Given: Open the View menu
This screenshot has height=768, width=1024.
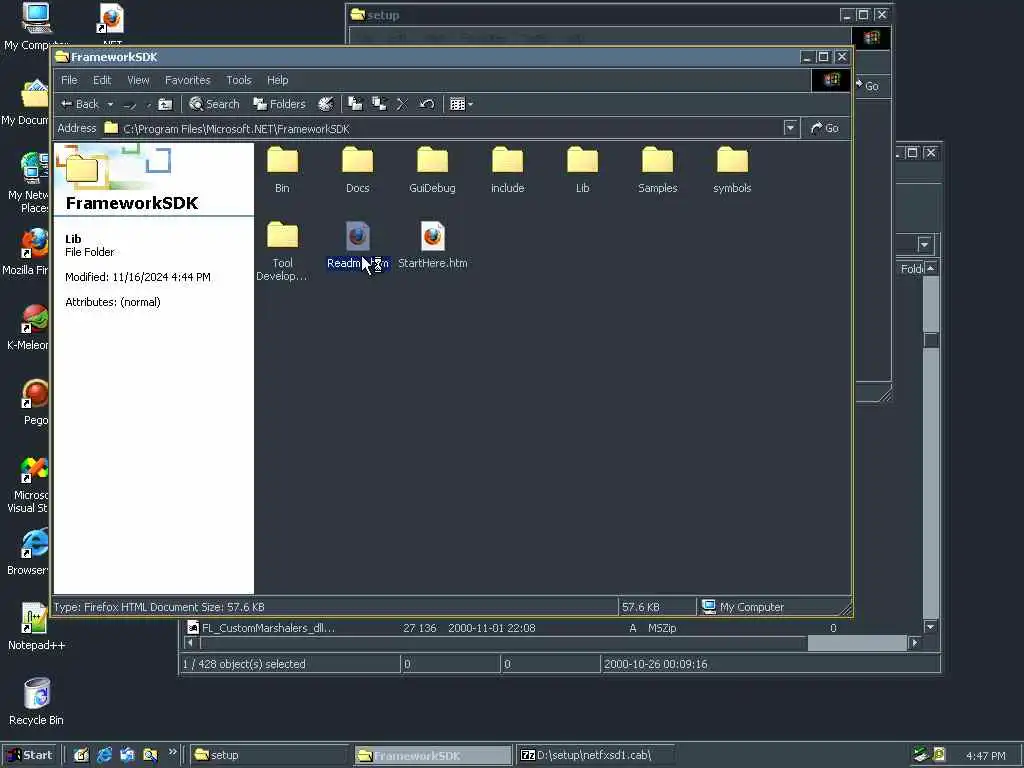Looking at the screenshot, I should pyautogui.click(x=138, y=80).
